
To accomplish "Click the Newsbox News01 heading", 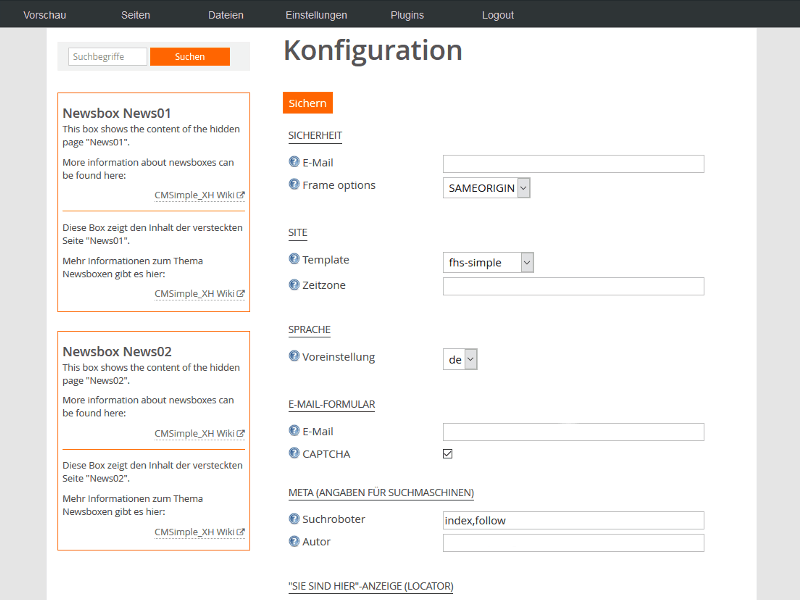I will (117, 113).
